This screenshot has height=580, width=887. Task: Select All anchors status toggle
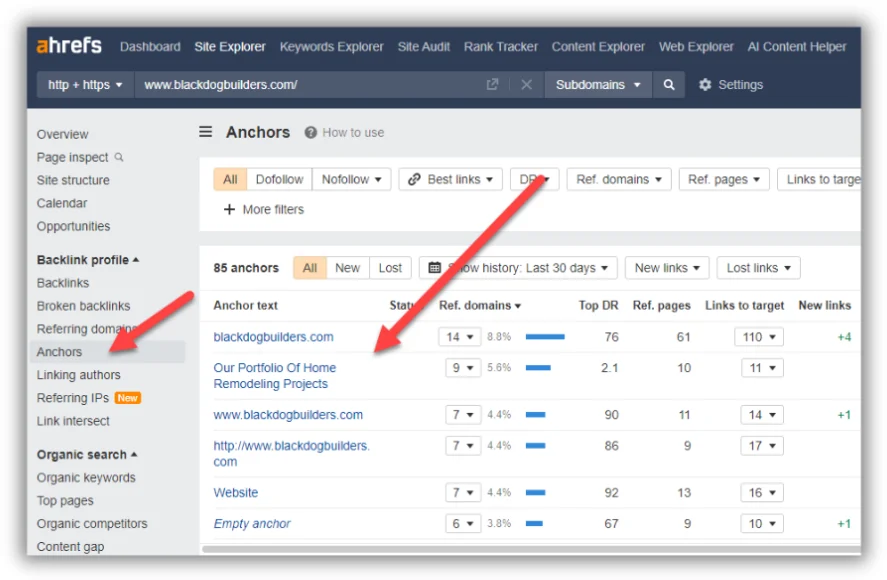click(309, 268)
